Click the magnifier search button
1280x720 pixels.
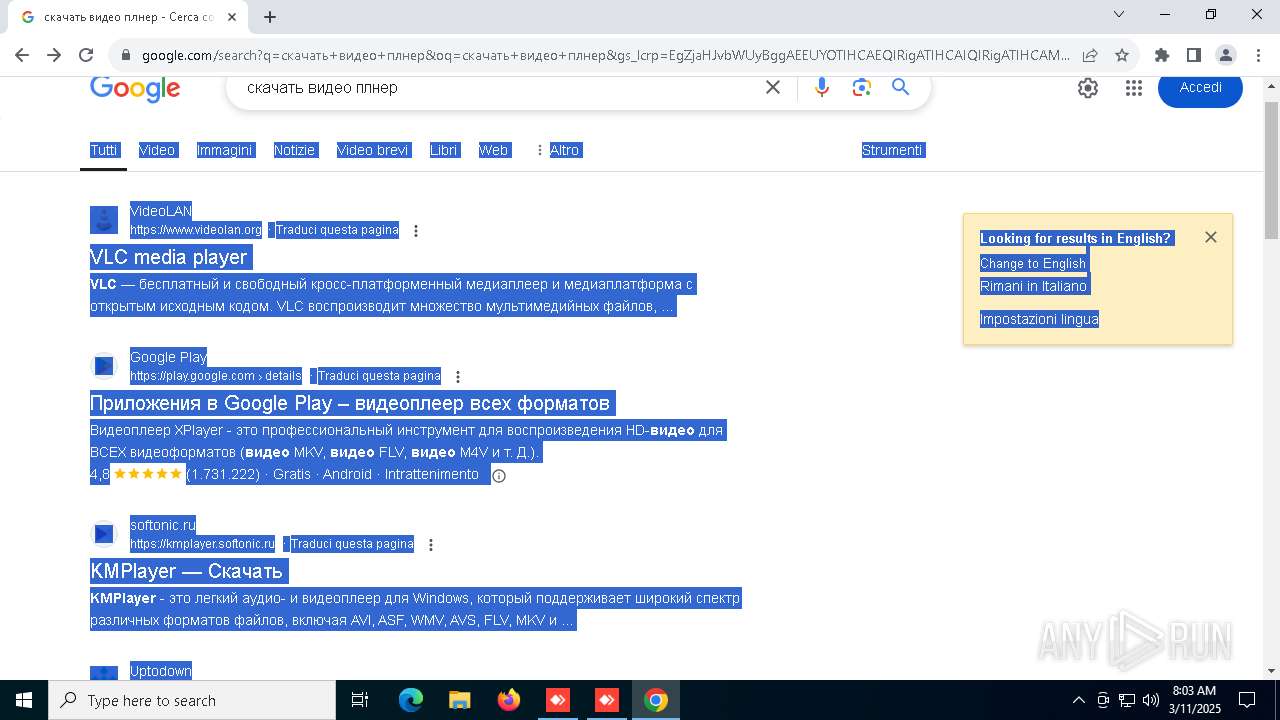pos(901,88)
